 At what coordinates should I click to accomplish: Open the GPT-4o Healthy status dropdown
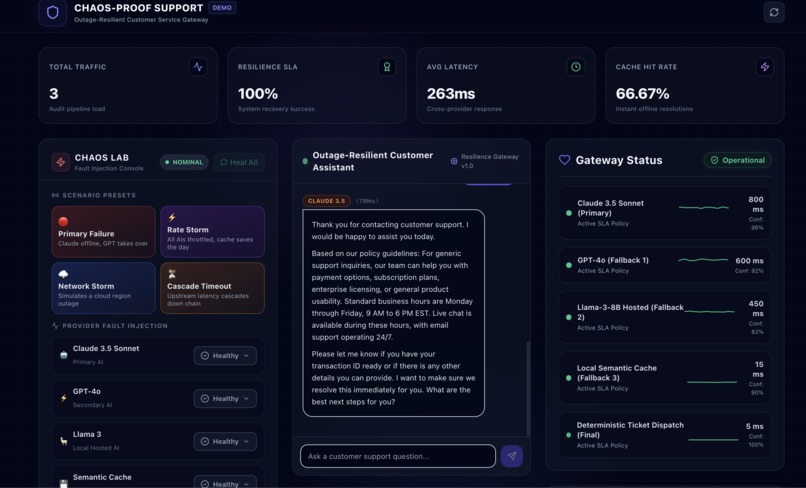[x=225, y=399]
